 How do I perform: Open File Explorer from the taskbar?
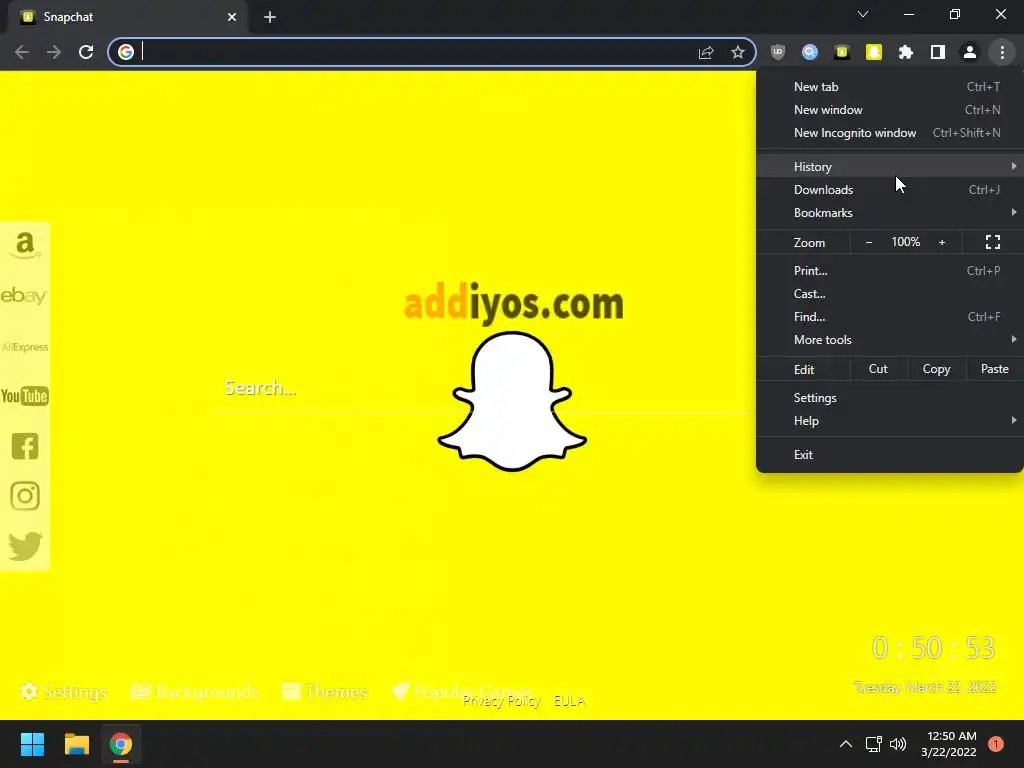[x=76, y=744]
